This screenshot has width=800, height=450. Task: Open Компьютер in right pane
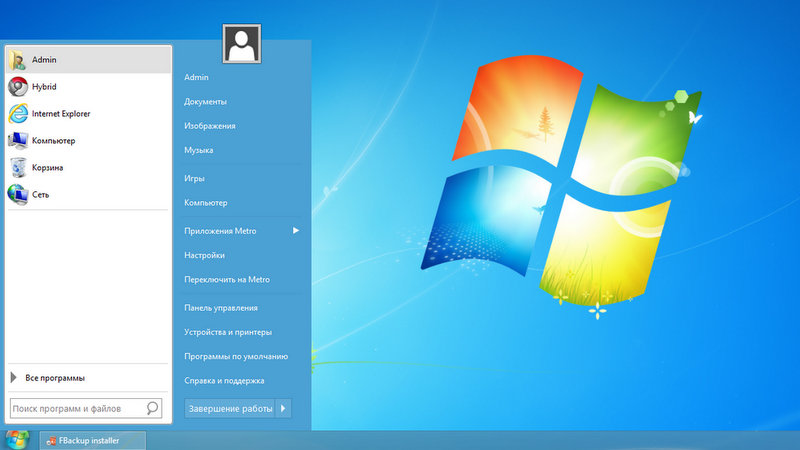[206, 203]
